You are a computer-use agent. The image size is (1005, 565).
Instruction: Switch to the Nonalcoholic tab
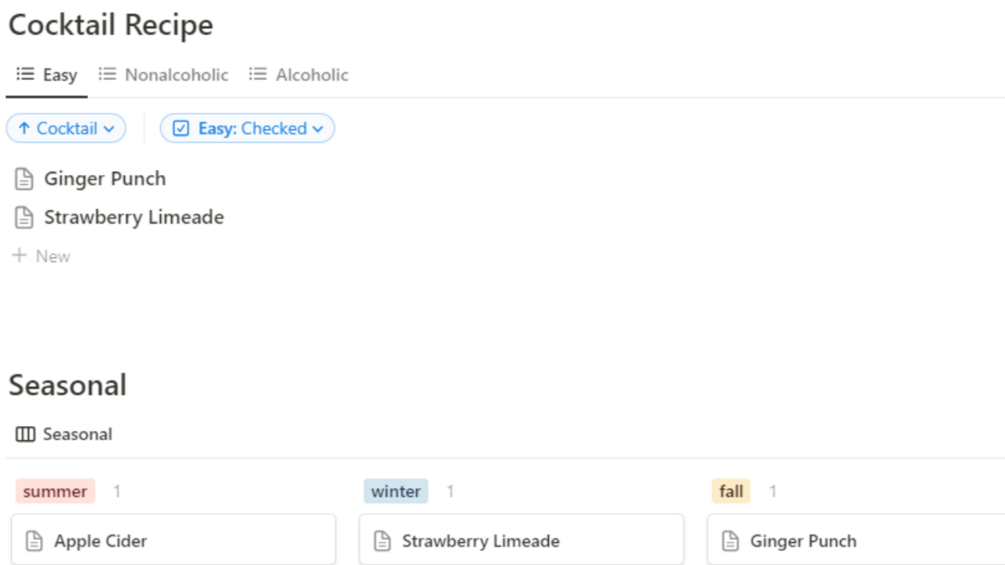[x=176, y=75]
